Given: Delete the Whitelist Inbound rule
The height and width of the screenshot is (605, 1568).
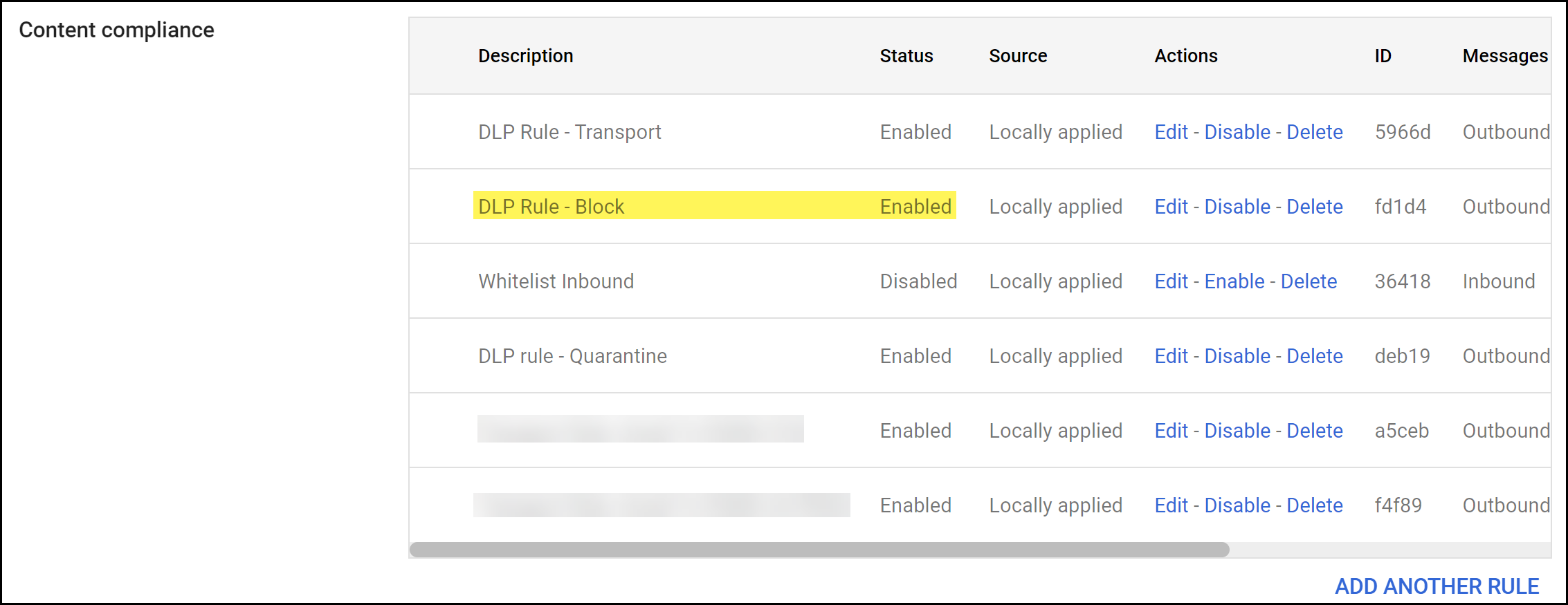Looking at the screenshot, I should 1309,281.
